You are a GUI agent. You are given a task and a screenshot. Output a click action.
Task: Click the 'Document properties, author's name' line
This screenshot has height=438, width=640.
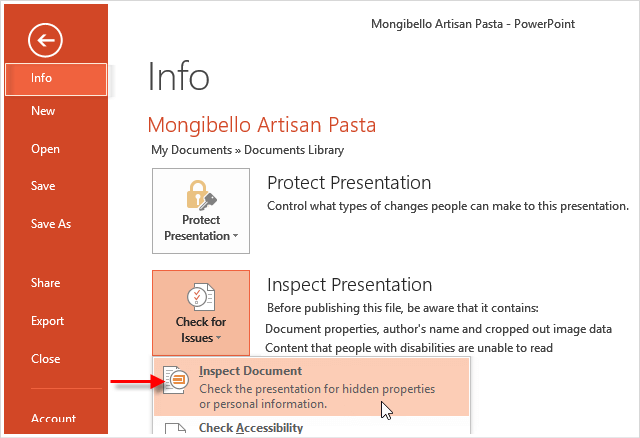pyautogui.click(x=438, y=329)
